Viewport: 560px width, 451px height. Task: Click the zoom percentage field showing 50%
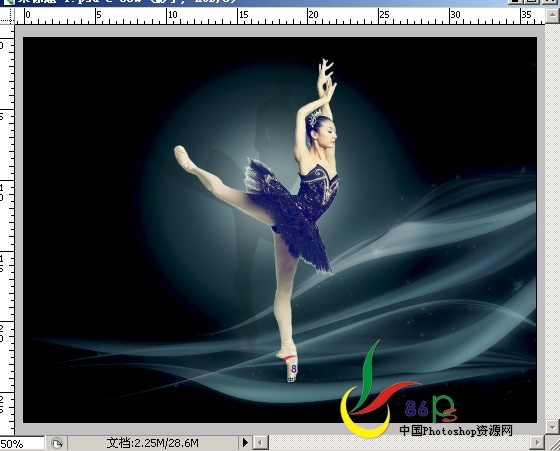(21, 444)
